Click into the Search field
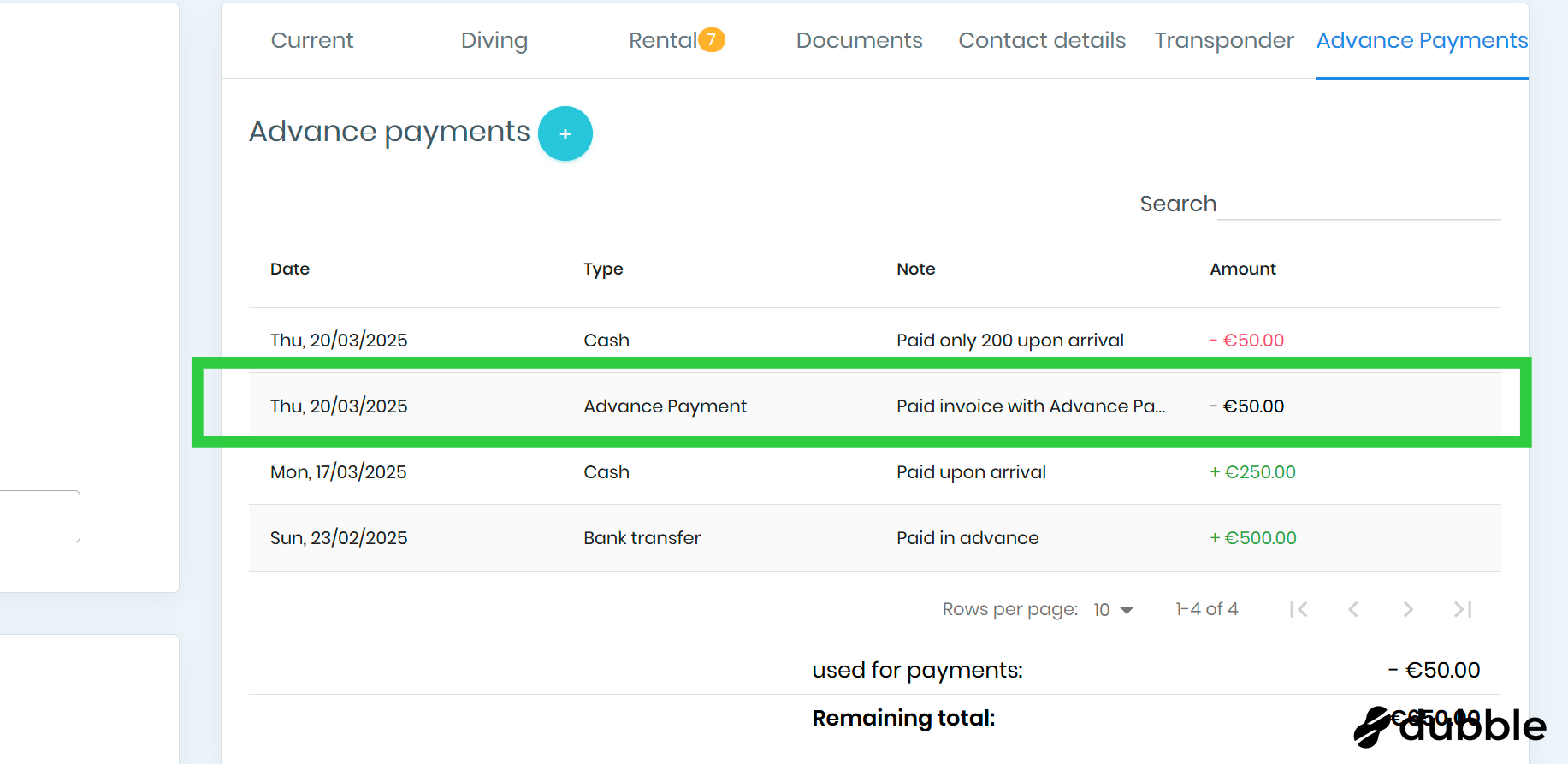The height and width of the screenshot is (764, 1568). (x=1358, y=204)
